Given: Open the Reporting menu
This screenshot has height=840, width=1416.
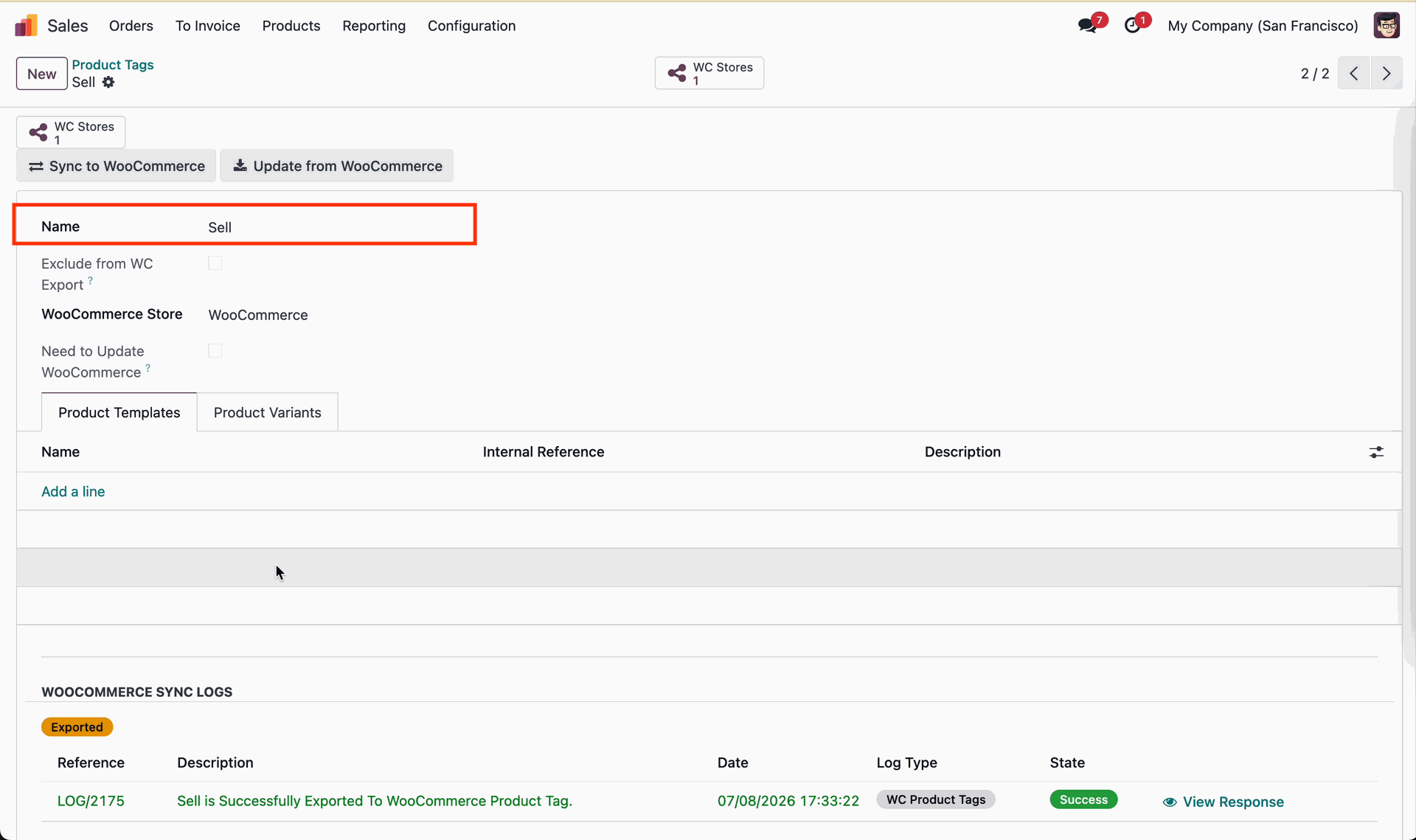Looking at the screenshot, I should [374, 26].
